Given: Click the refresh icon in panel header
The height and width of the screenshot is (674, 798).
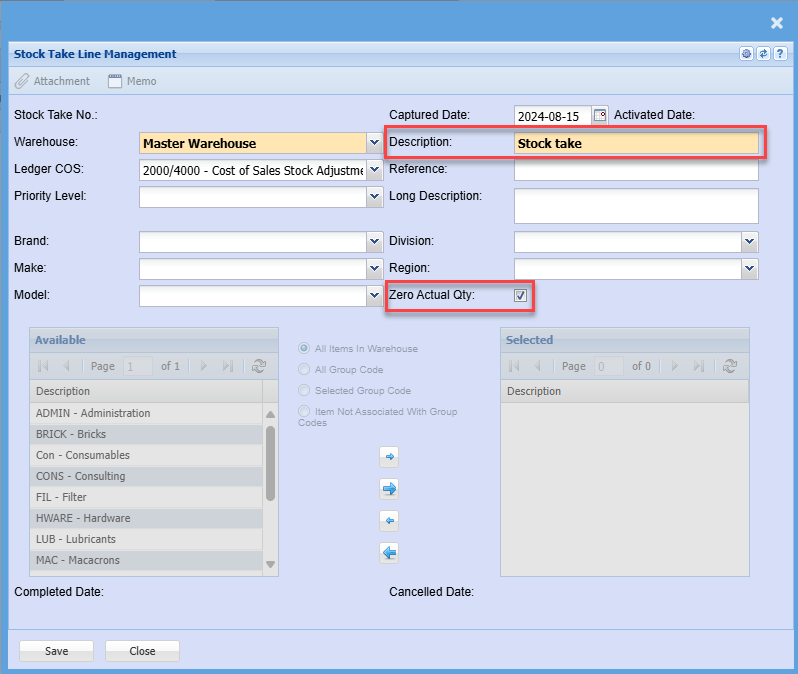Looking at the screenshot, I should point(763,54).
